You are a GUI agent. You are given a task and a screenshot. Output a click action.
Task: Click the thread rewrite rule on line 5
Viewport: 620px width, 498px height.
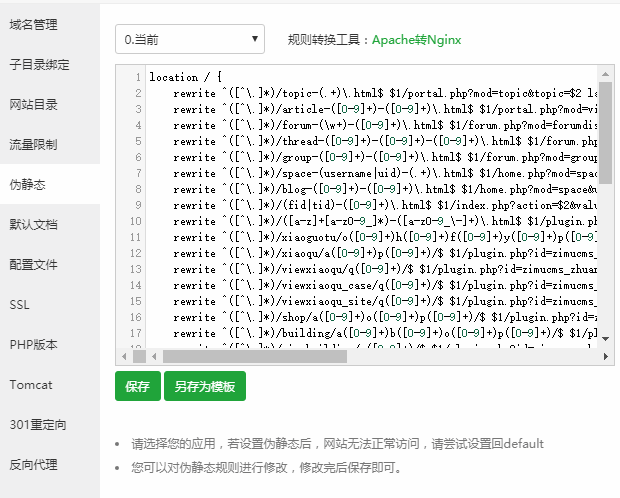pos(385,141)
